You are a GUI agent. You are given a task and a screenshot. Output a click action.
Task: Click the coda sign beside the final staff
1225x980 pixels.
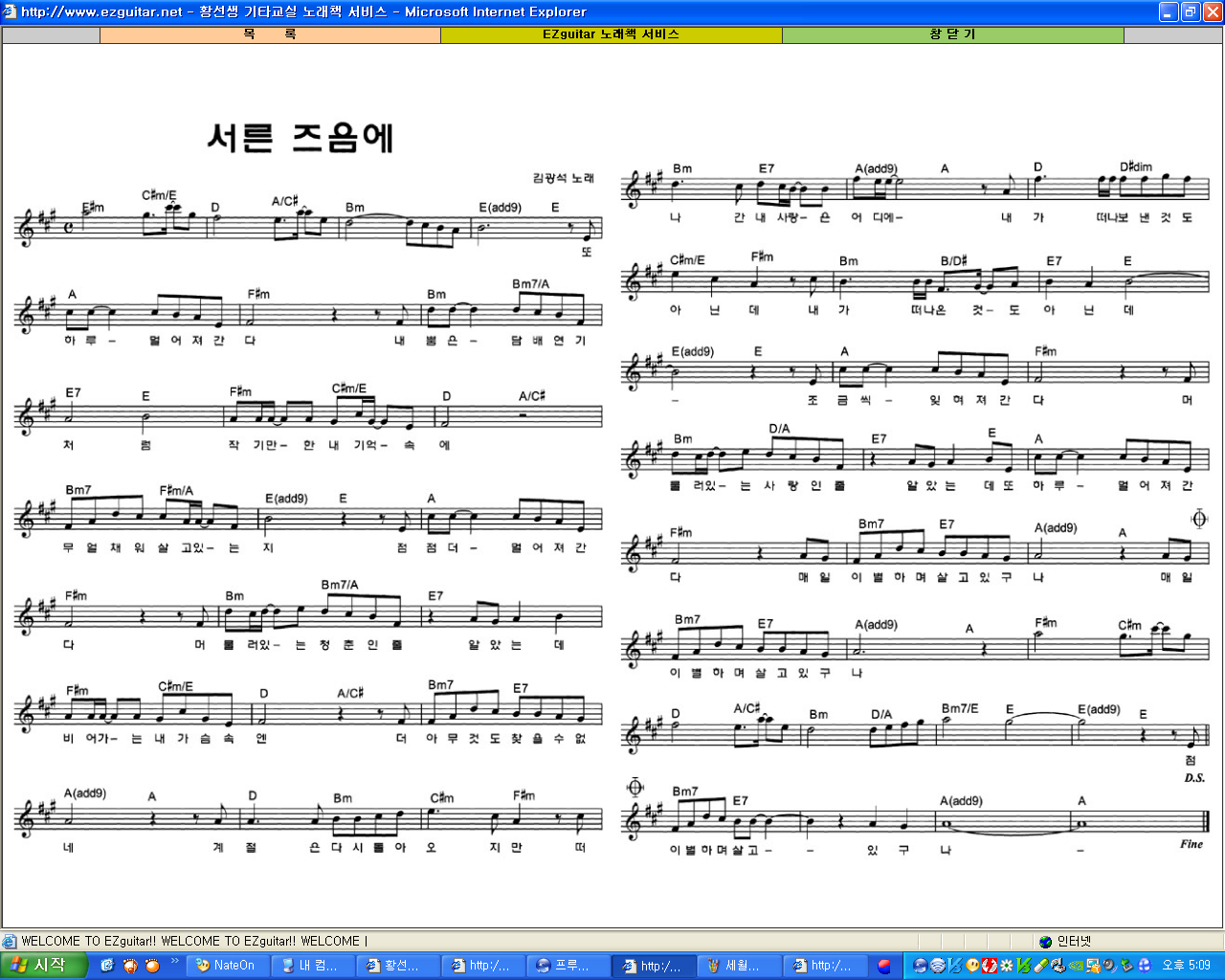coord(635,787)
